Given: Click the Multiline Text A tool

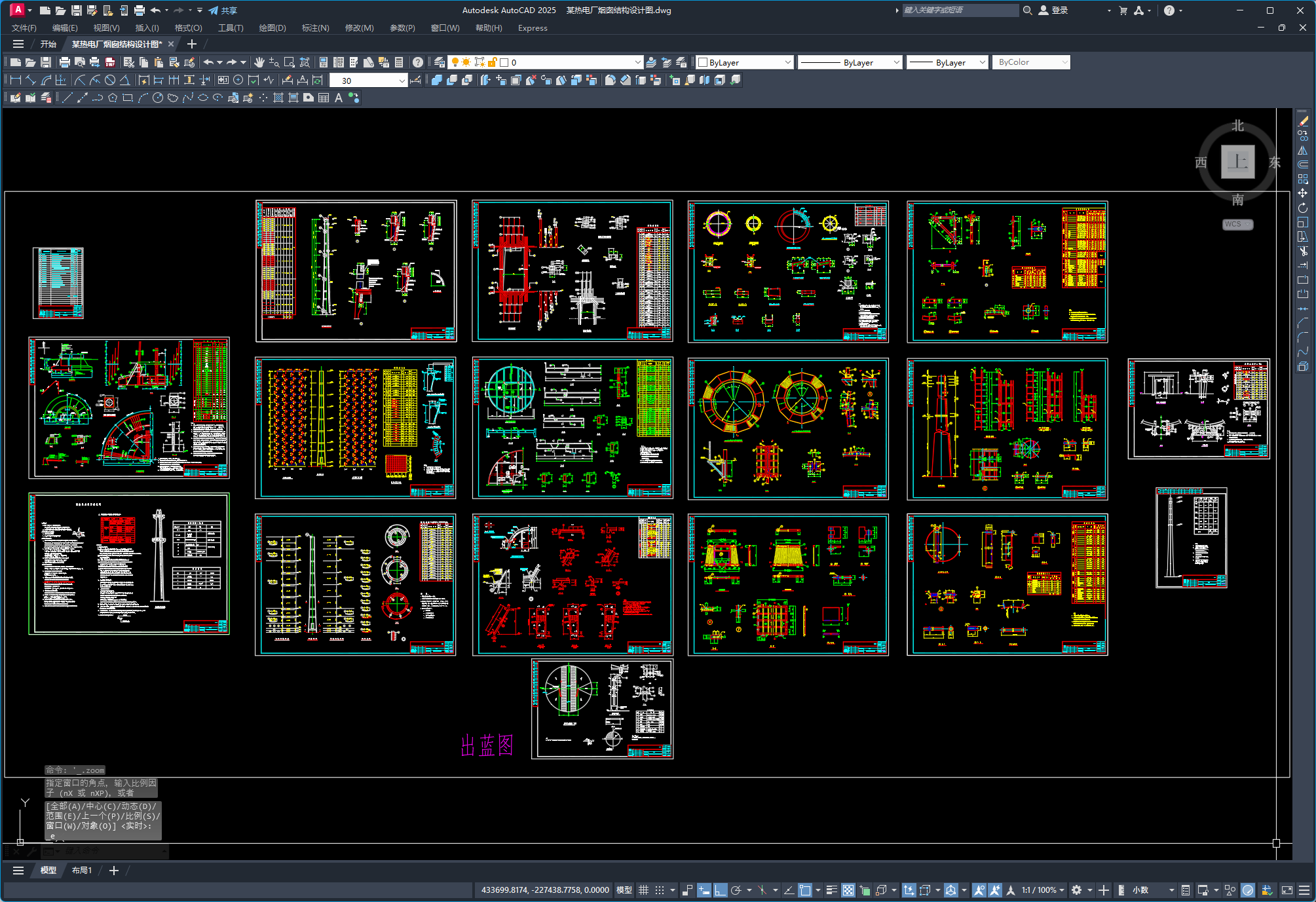Looking at the screenshot, I should [339, 98].
